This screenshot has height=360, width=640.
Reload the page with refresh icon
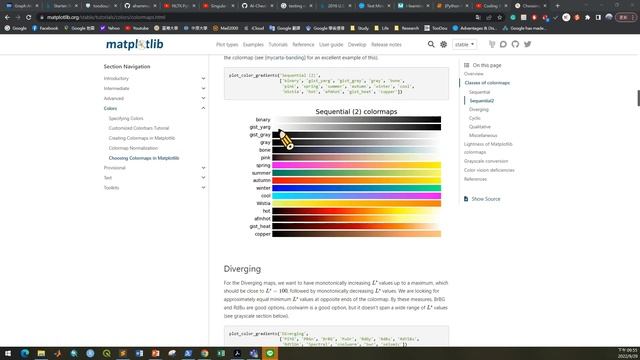pos(29,17)
